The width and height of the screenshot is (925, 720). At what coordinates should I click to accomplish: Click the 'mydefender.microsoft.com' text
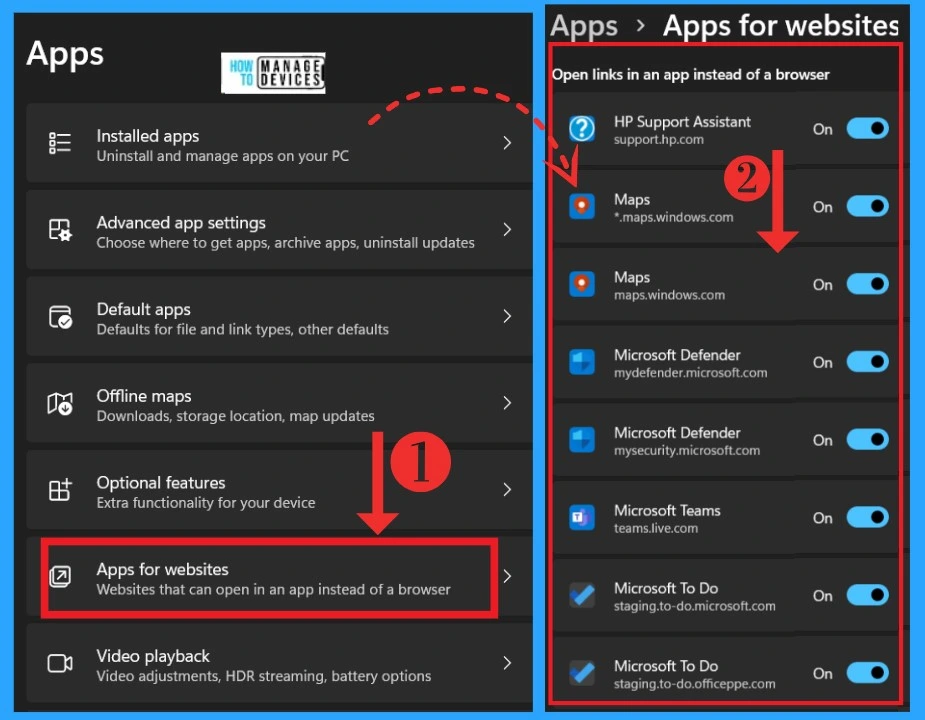690,373
